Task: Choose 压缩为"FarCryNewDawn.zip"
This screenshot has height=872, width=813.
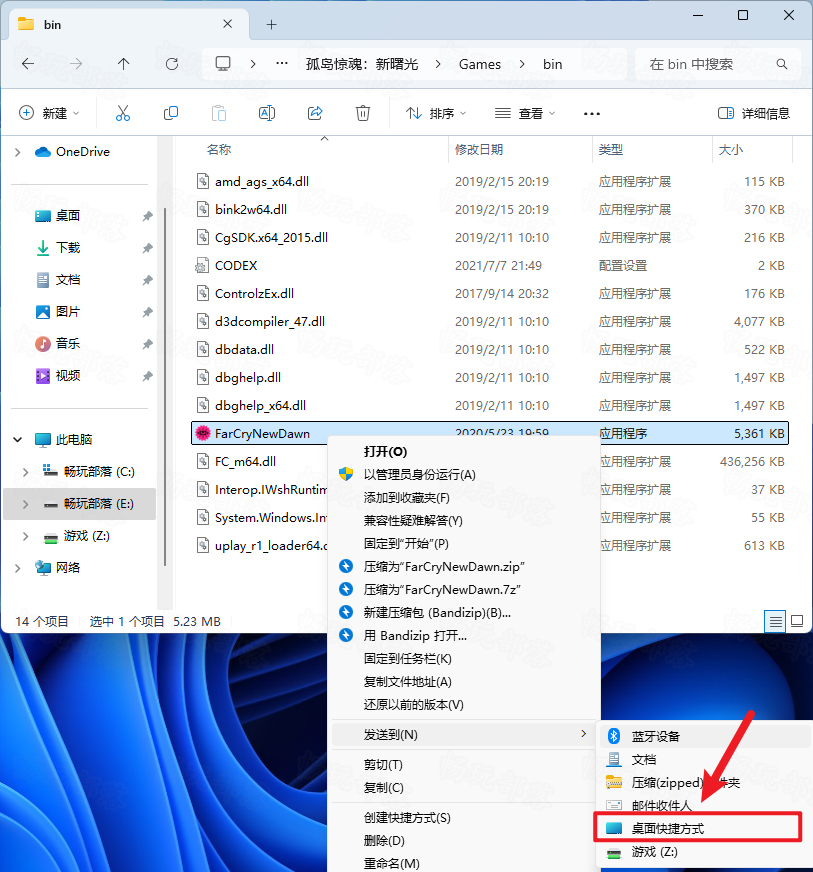Action: click(x=464, y=567)
